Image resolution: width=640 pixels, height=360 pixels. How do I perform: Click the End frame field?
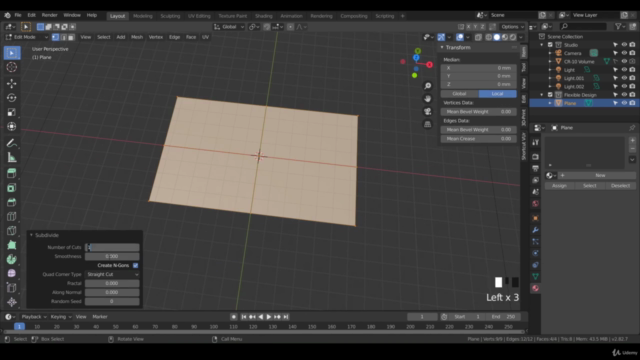[x=503, y=317]
